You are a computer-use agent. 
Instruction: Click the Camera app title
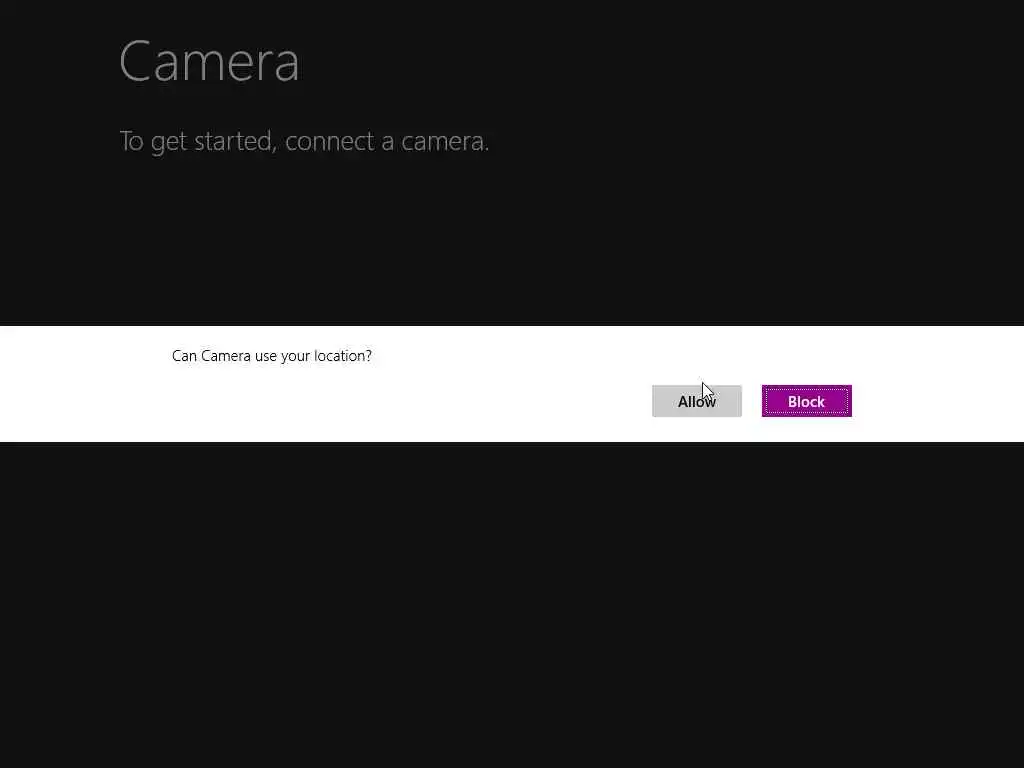(x=209, y=61)
